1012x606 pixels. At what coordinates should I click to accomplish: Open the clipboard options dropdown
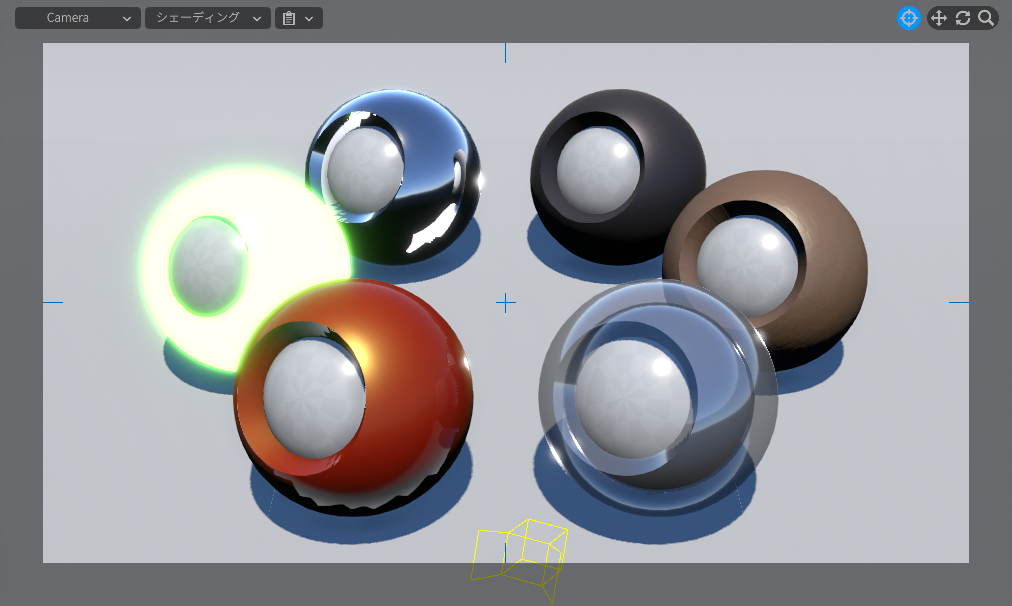[298, 18]
